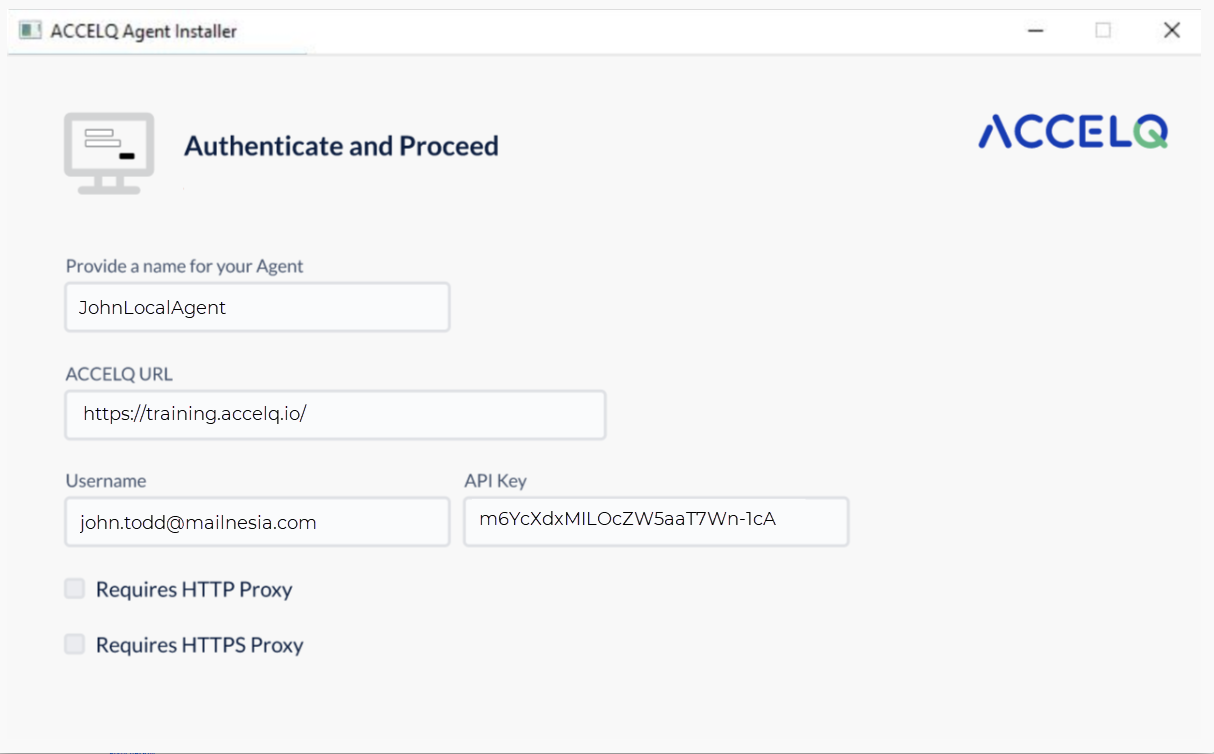Image resolution: width=1214 pixels, height=754 pixels.
Task: Click the 'API Key' field label
Action: [495, 481]
